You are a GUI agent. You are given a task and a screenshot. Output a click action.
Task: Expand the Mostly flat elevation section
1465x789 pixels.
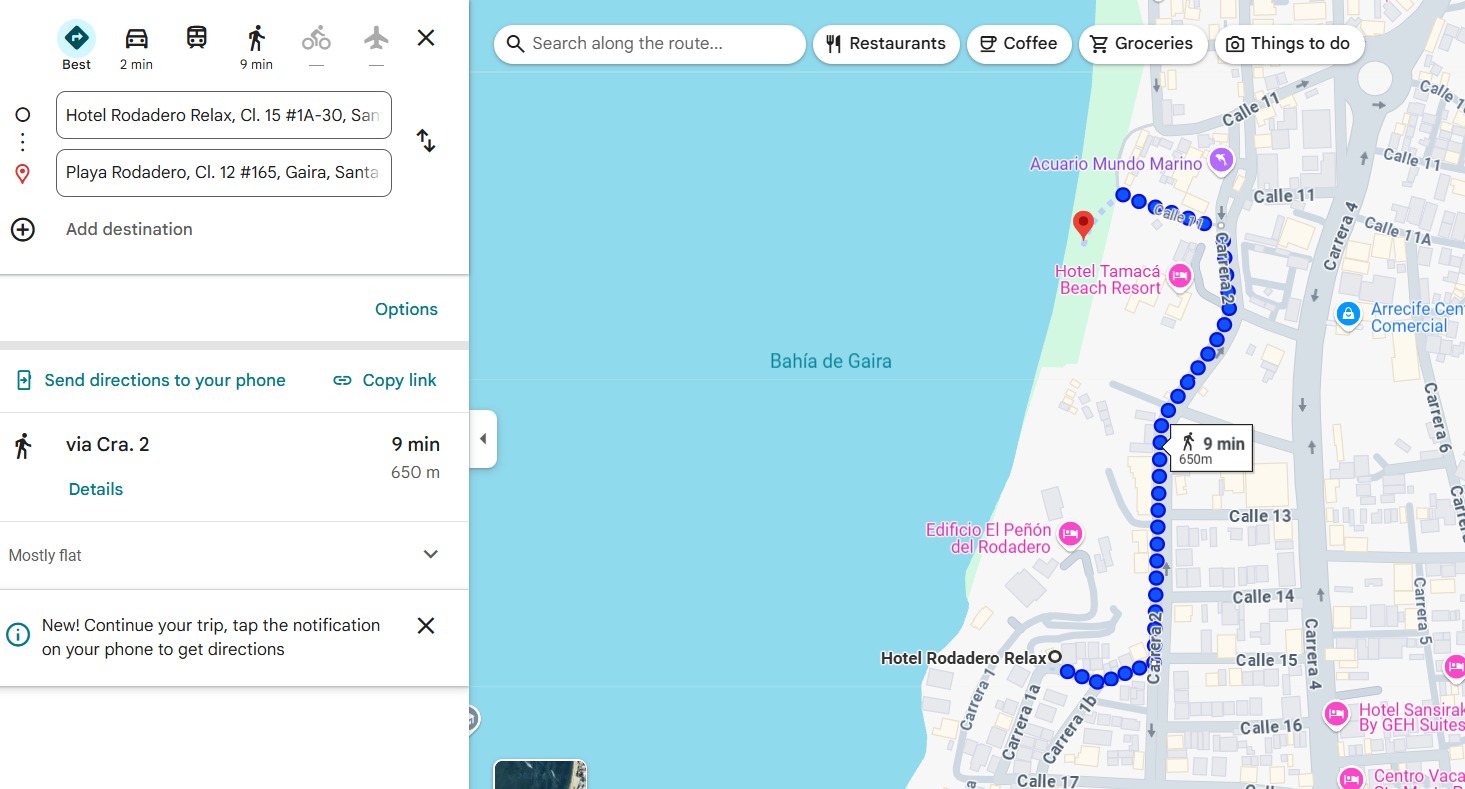(431, 555)
